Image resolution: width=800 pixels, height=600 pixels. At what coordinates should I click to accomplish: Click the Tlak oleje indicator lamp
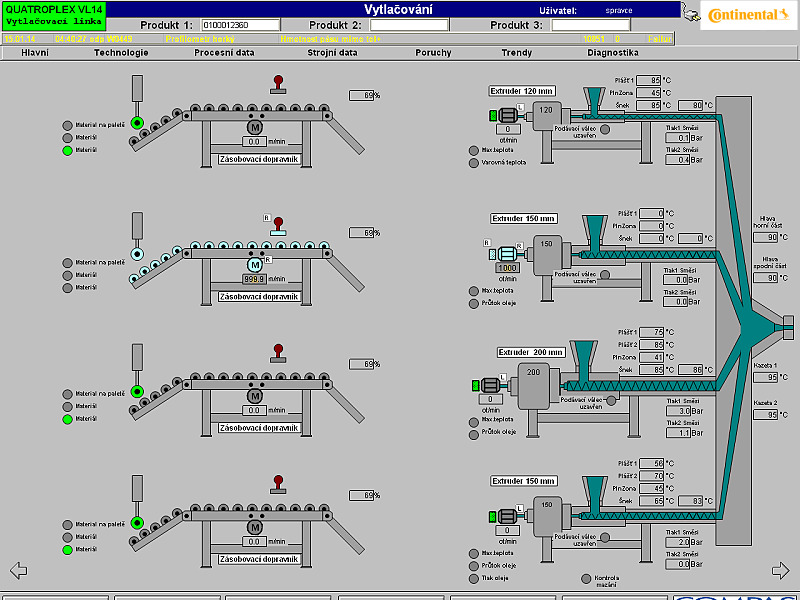point(473,579)
